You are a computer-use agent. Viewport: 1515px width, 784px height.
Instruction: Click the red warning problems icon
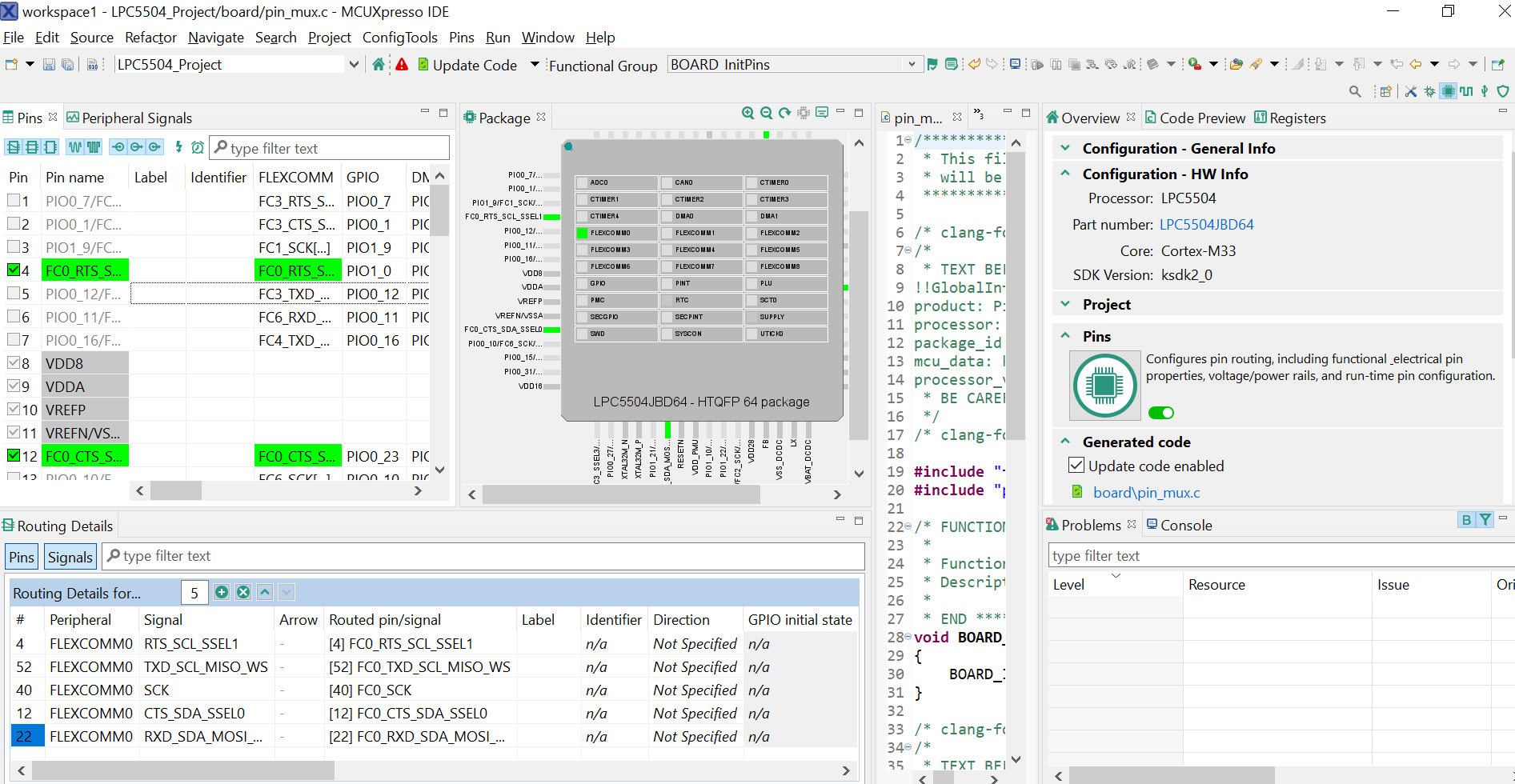coord(402,65)
